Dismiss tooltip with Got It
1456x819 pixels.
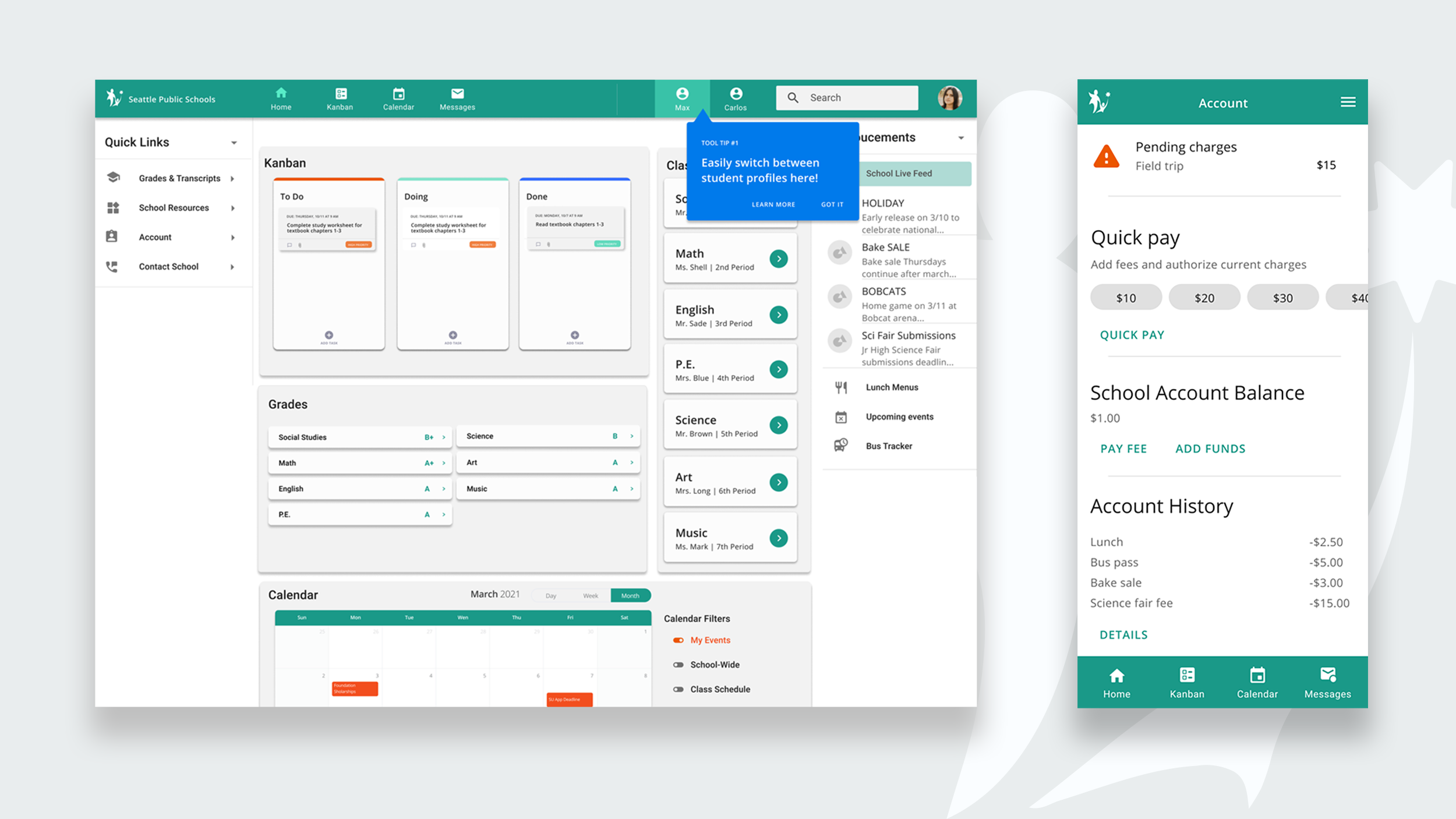pyautogui.click(x=832, y=204)
